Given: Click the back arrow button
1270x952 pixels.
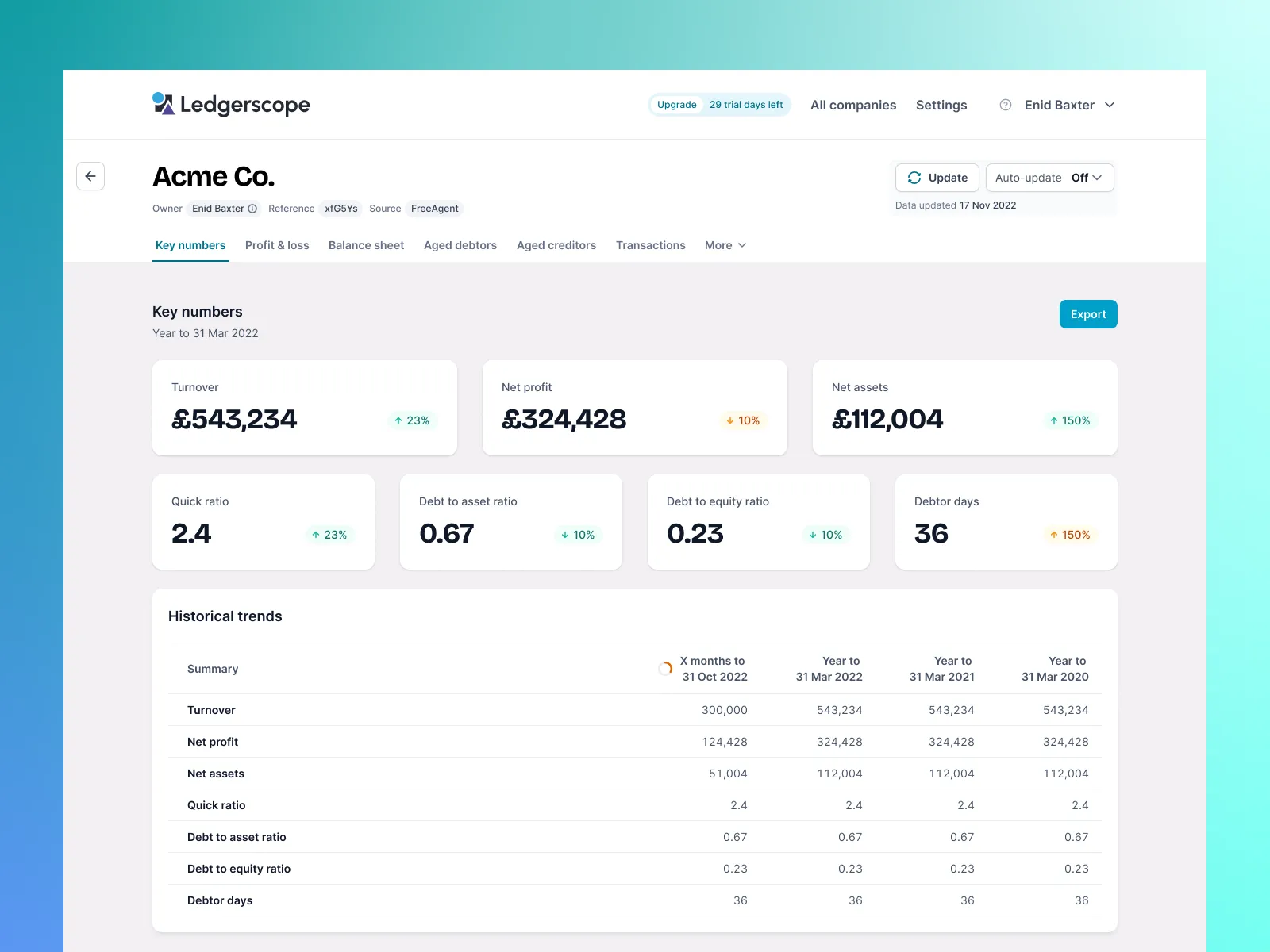Looking at the screenshot, I should pyautogui.click(x=90, y=176).
